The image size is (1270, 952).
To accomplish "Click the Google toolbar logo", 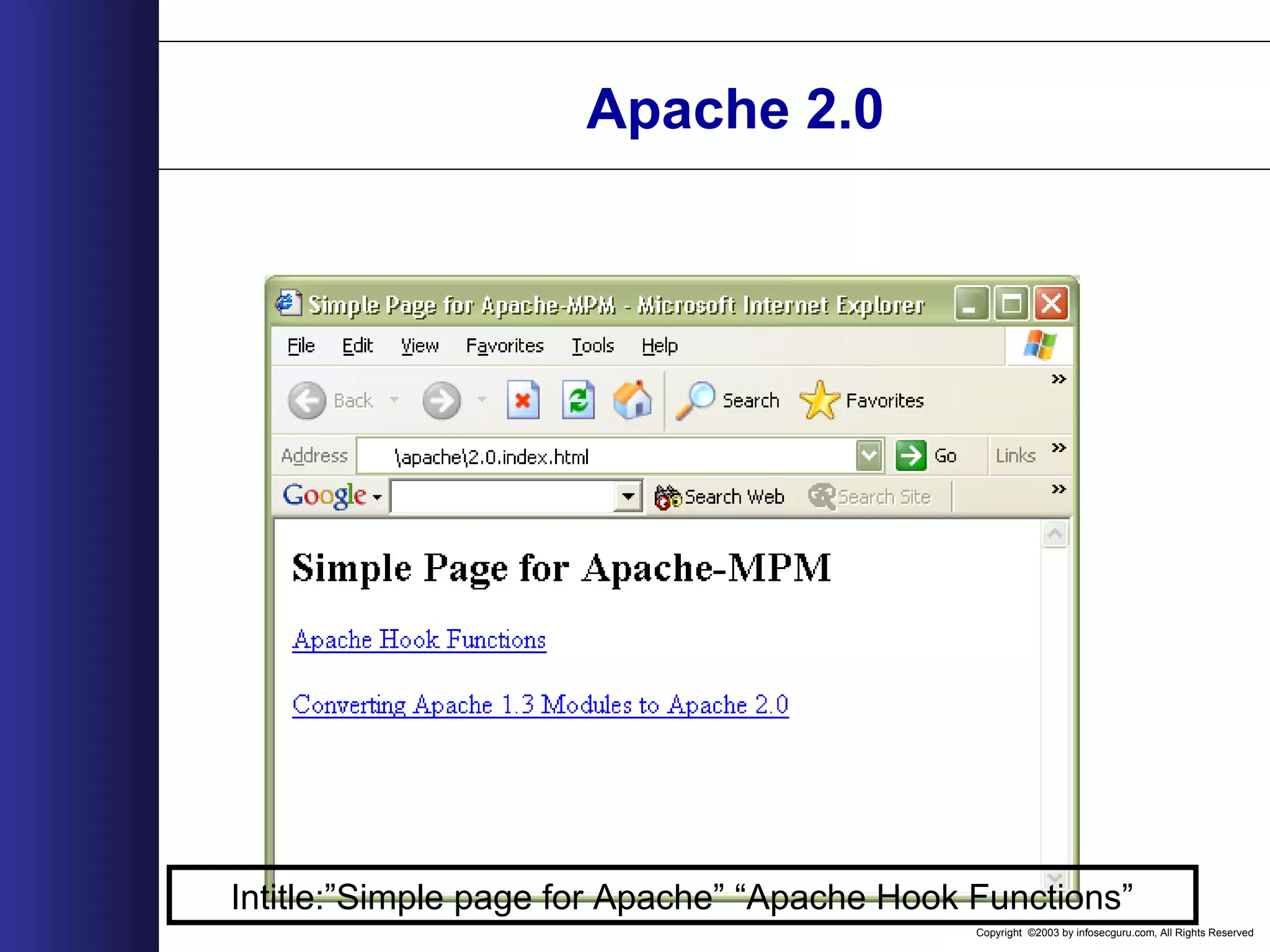I will click(324, 495).
